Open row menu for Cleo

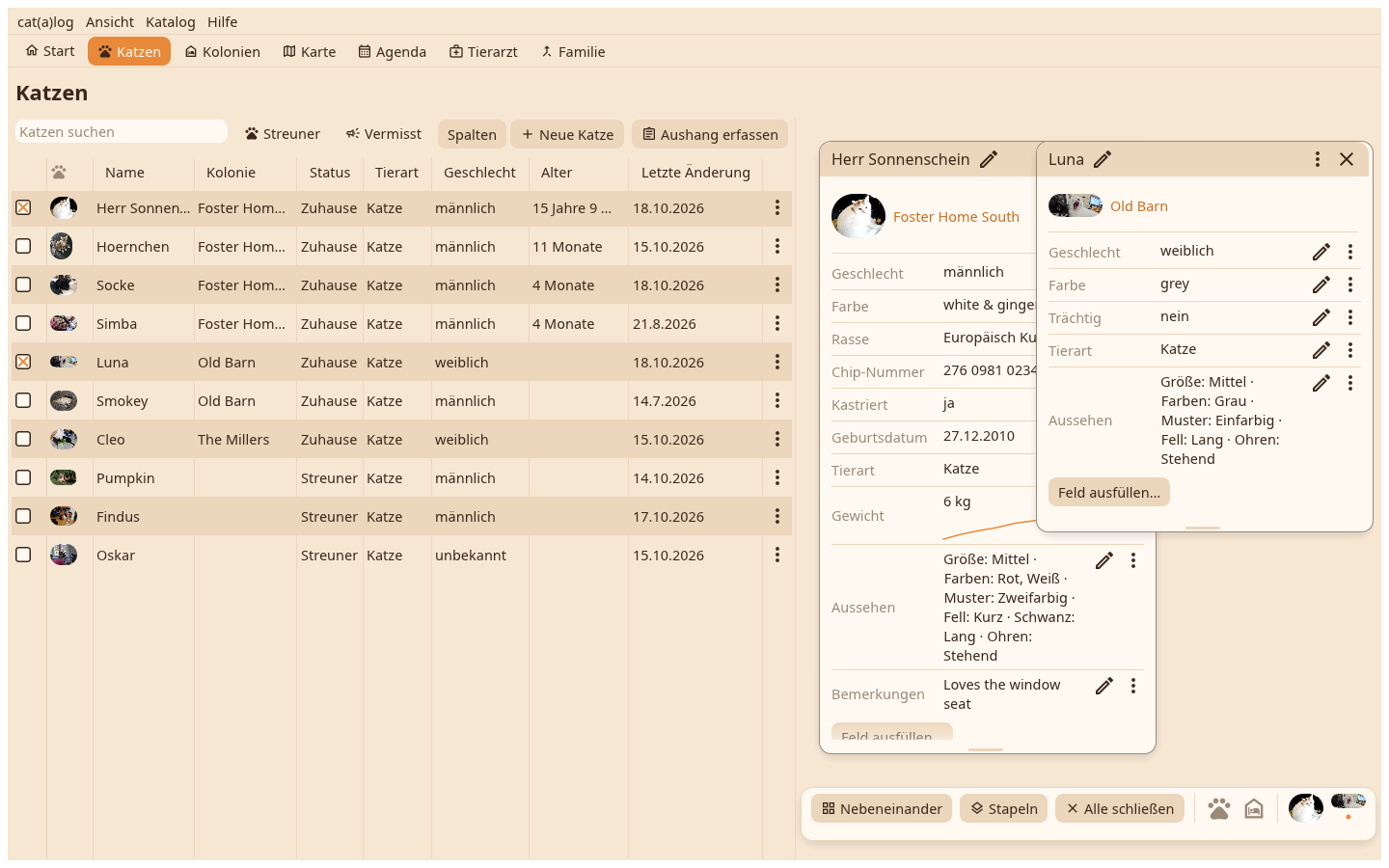pyautogui.click(x=777, y=439)
